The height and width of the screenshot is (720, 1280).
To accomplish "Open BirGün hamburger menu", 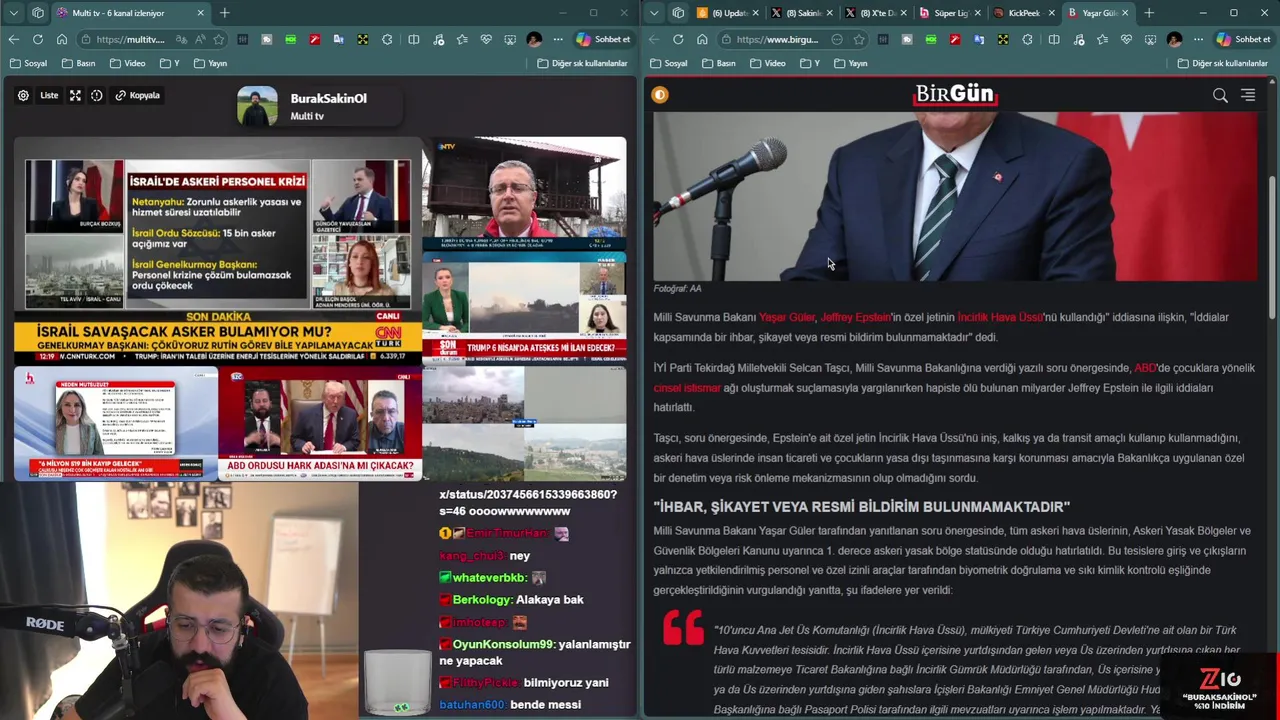I will pos(1248,95).
